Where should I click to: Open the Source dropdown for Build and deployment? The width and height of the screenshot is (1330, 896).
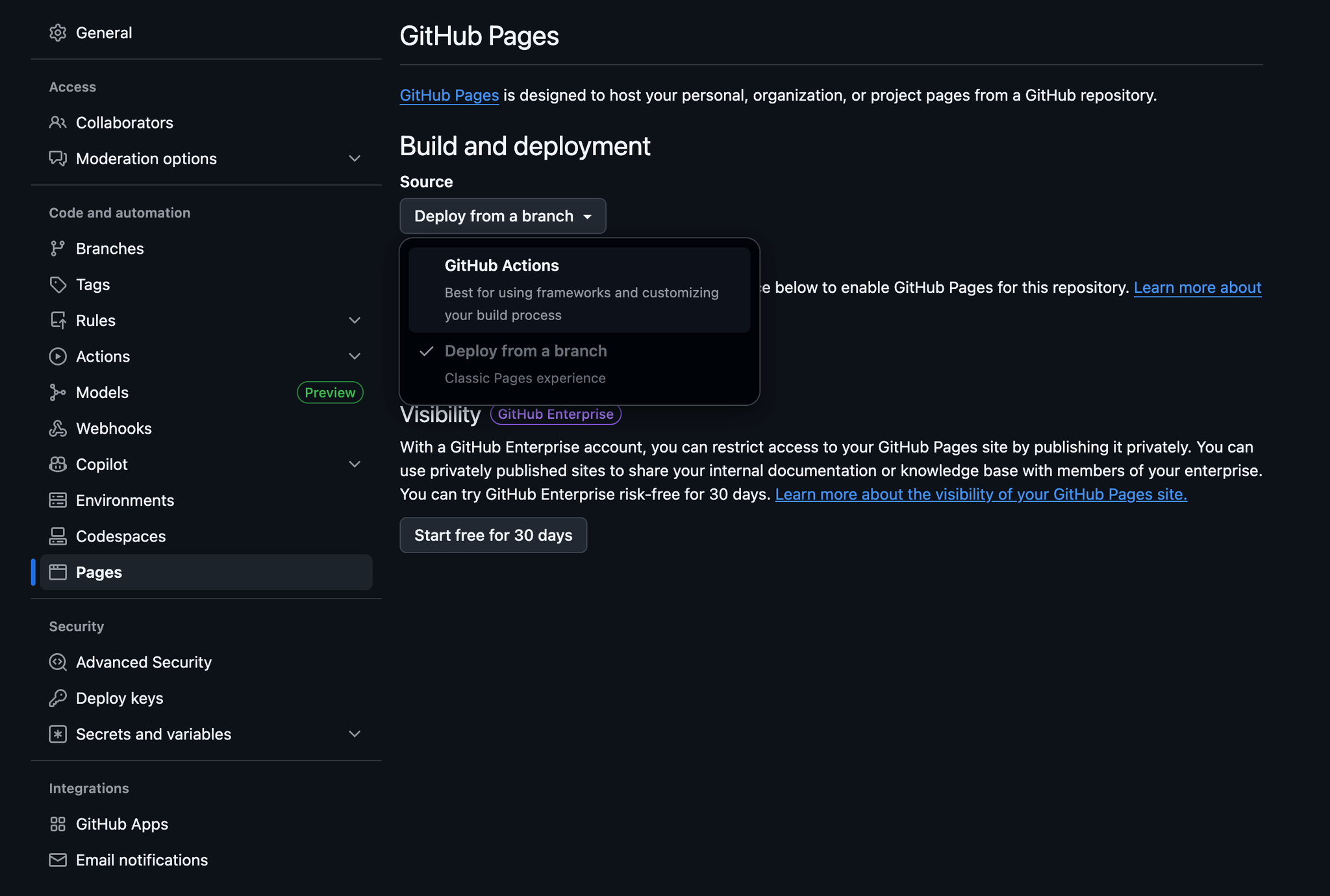(502, 216)
